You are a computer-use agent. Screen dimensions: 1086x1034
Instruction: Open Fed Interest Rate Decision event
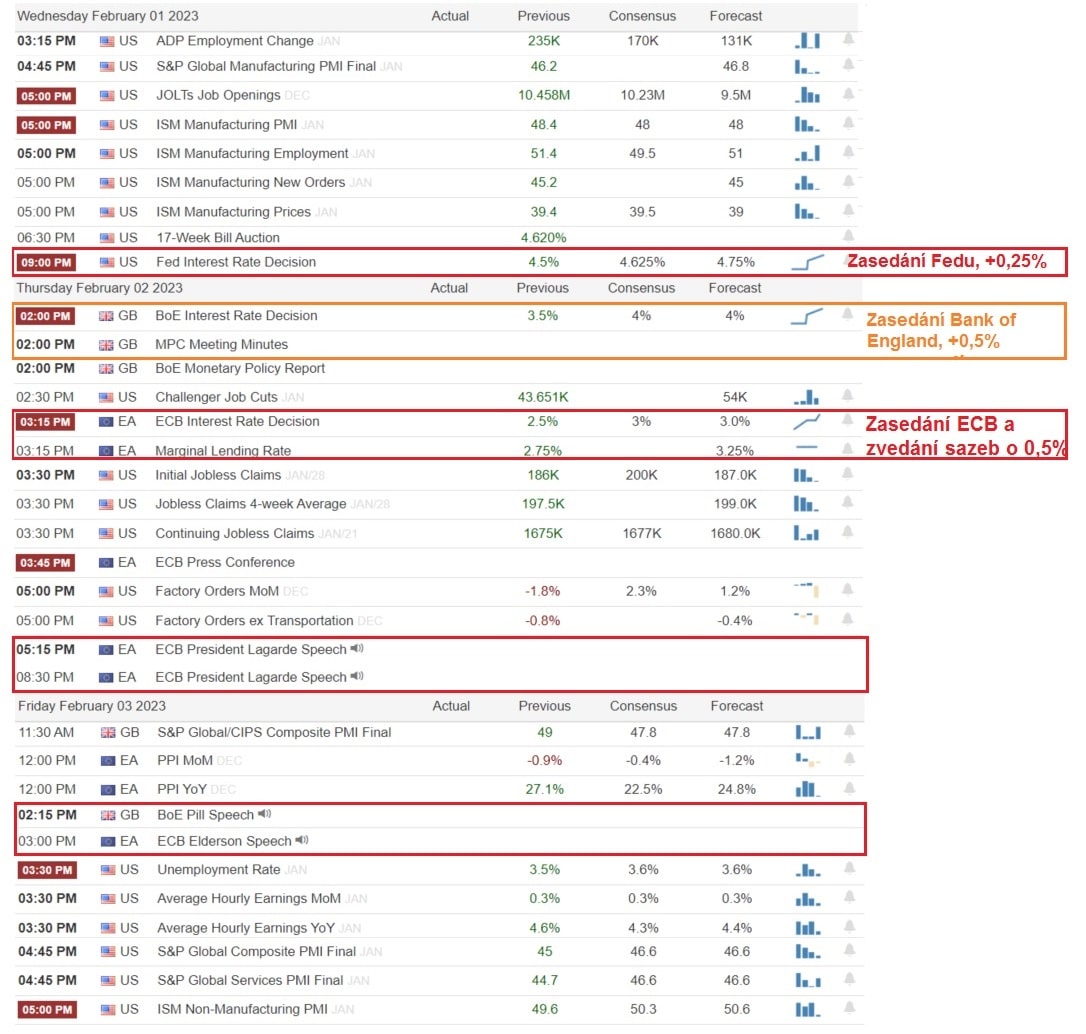click(x=236, y=262)
